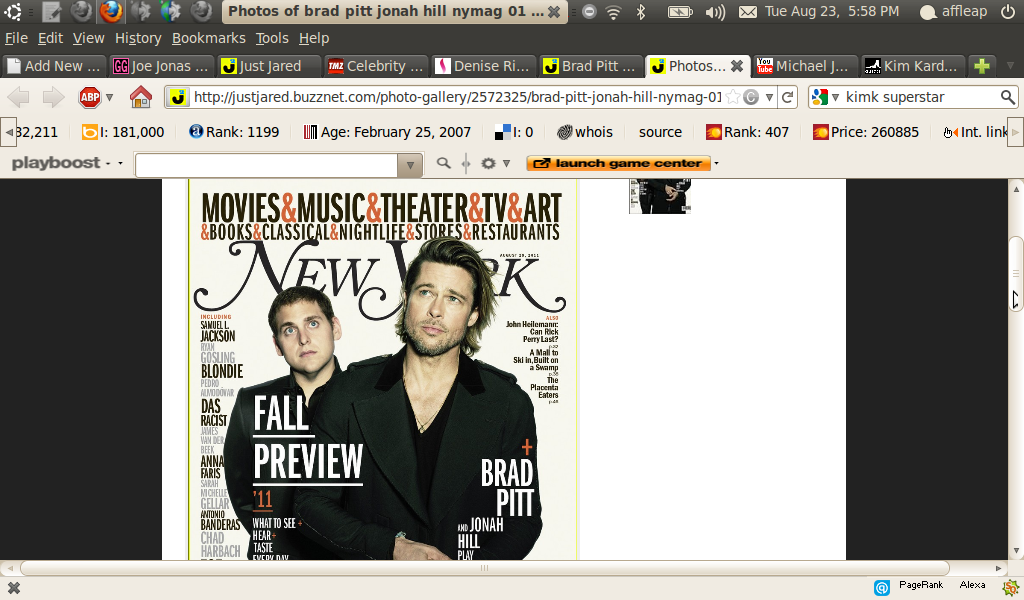Click the playboost magnifier search icon

click(x=443, y=163)
